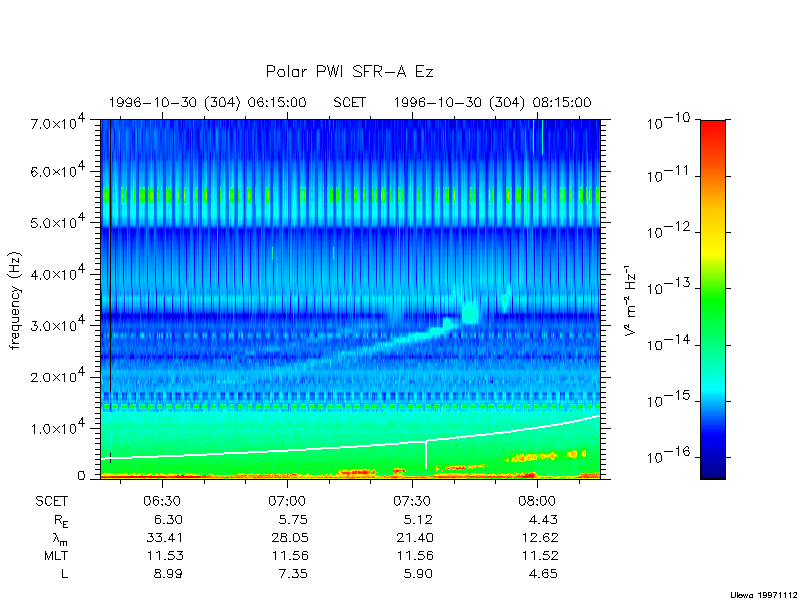Image resolution: width=800 pixels, height=600 pixels.
Task: Click the L value 8.99
Action: coord(168,573)
